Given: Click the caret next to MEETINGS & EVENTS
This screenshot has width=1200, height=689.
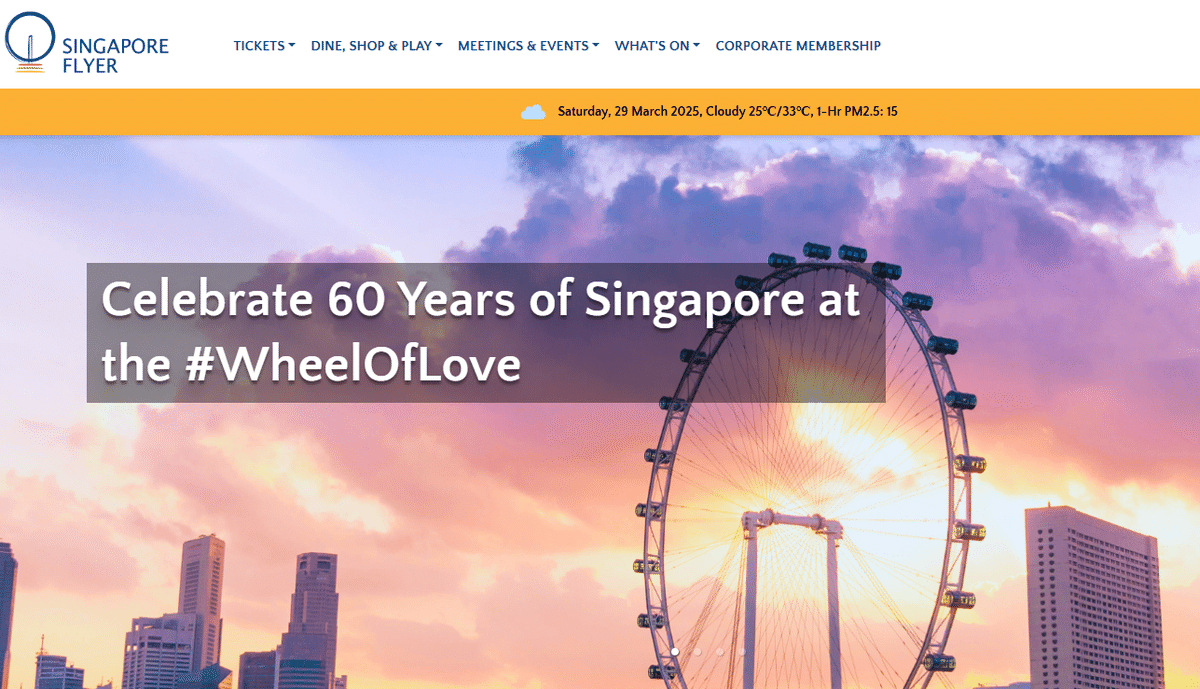Looking at the screenshot, I should click(x=596, y=45).
